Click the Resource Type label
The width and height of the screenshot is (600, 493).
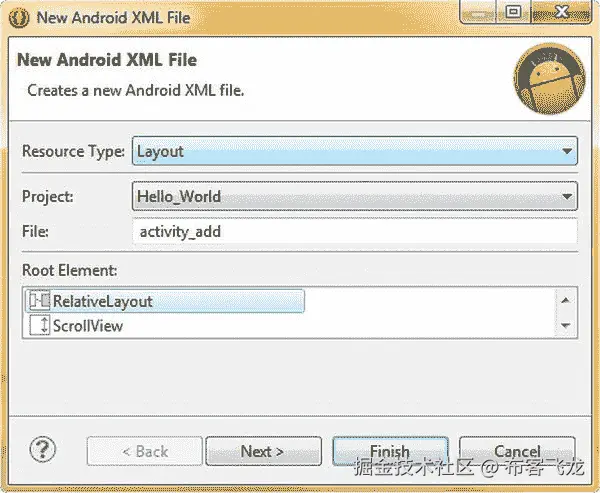click(73, 151)
